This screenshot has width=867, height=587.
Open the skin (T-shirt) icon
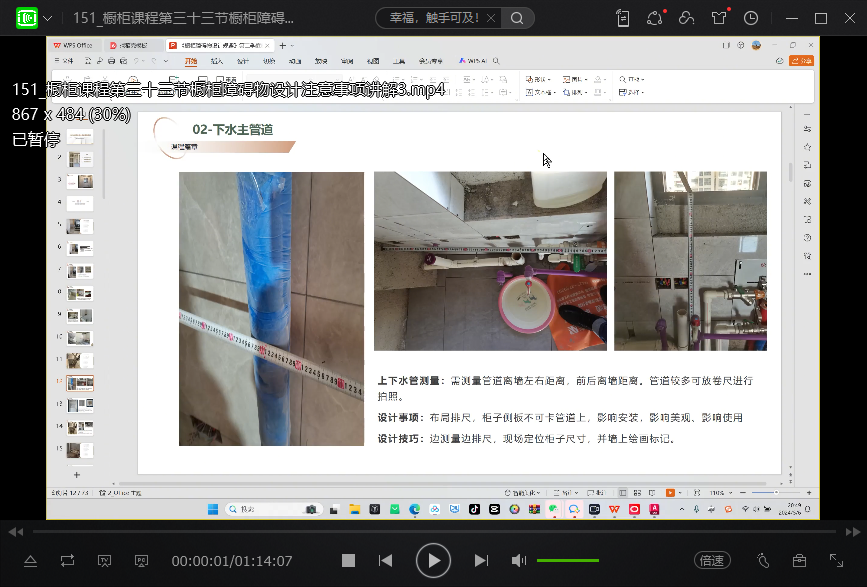719,18
